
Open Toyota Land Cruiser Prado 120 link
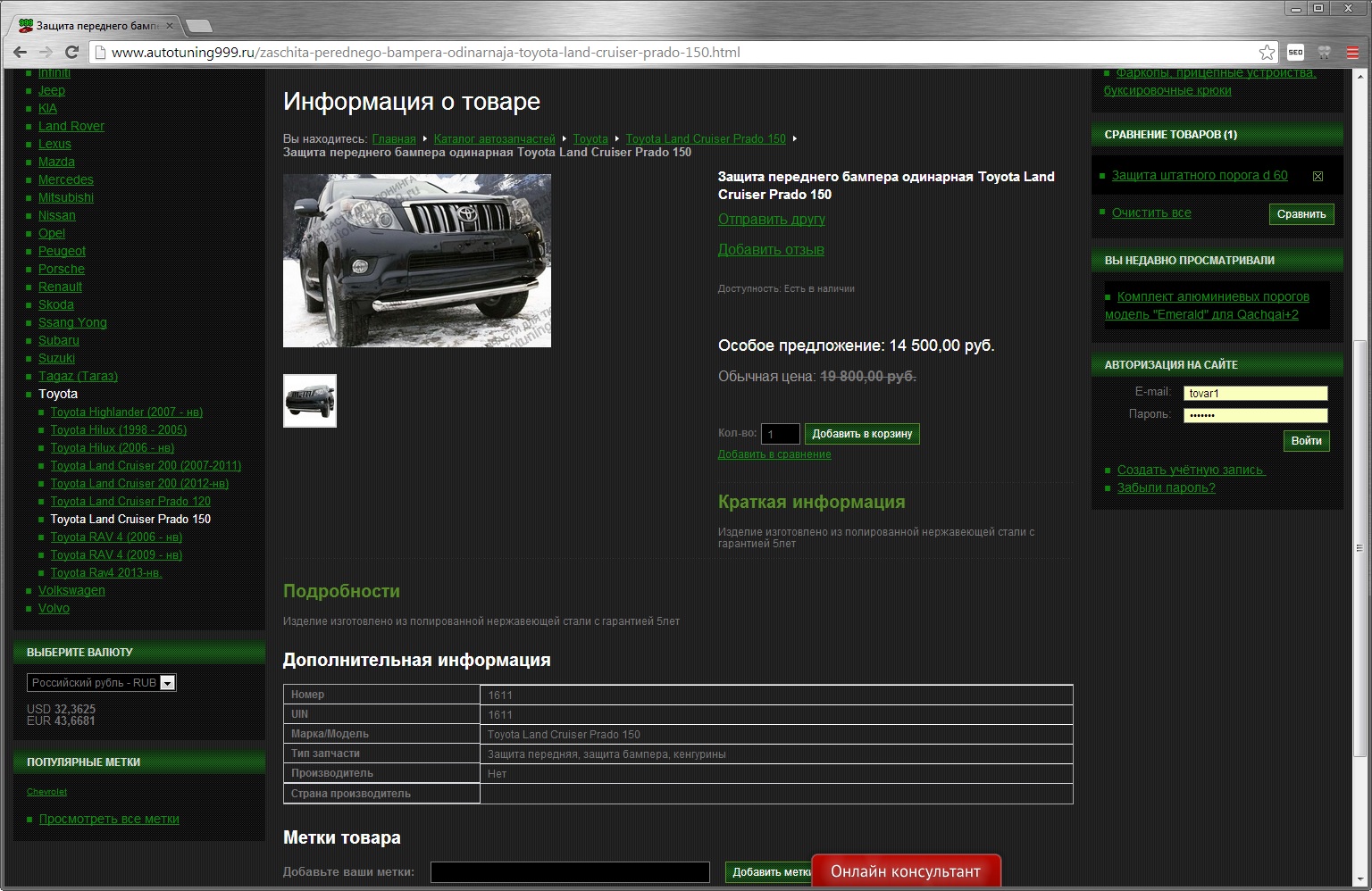(130, 501)
